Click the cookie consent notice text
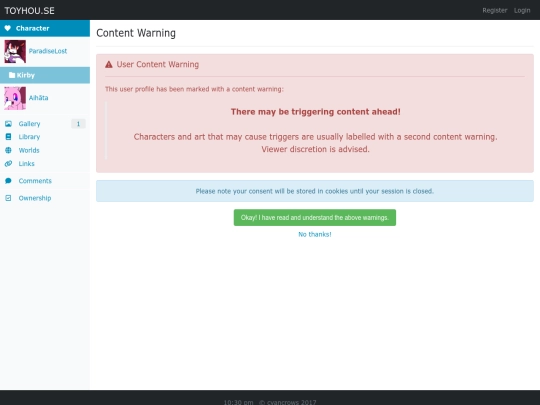This screenshot has height=405, width=540. 315,191
